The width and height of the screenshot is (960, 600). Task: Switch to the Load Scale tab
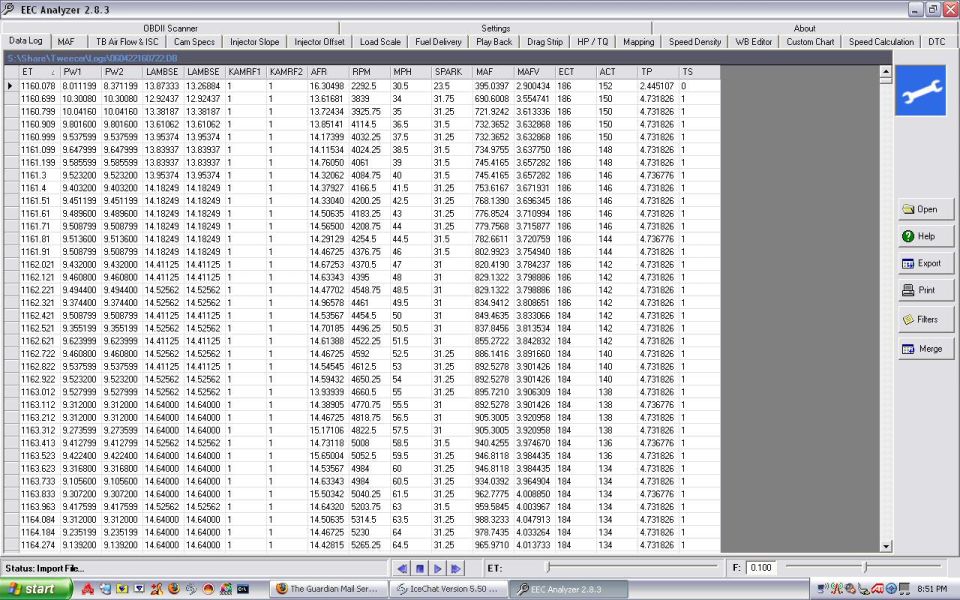pyautogui.click(x=380, y=42)
